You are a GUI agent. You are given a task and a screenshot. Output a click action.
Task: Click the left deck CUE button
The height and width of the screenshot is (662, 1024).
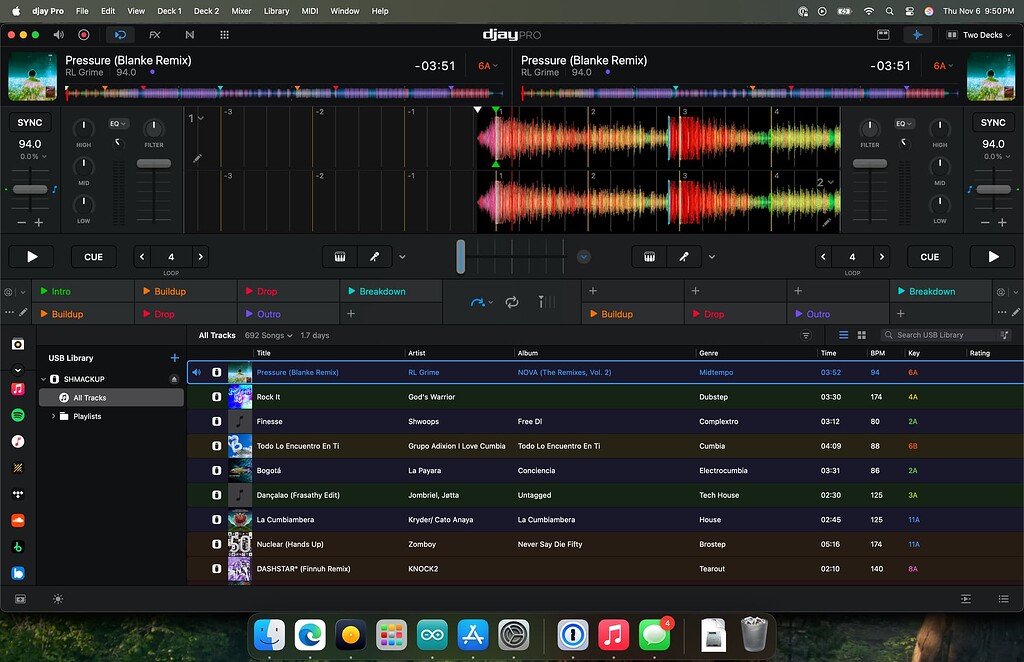(x=93, y=257)
